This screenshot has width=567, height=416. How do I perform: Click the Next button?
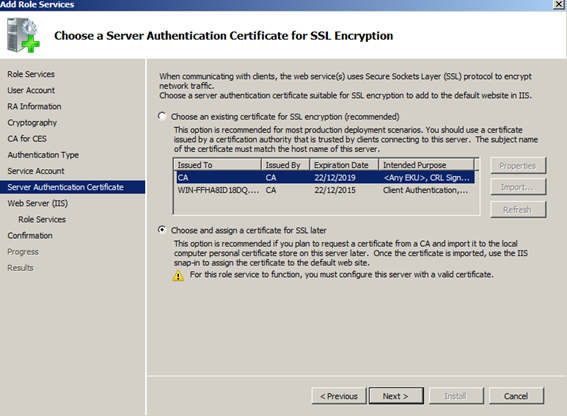tap(396, 396)
